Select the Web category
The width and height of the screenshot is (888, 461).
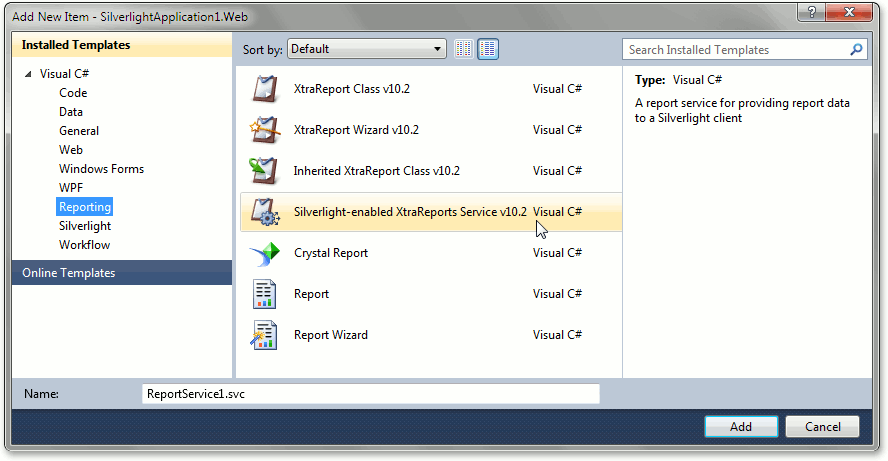click(71, 150)
